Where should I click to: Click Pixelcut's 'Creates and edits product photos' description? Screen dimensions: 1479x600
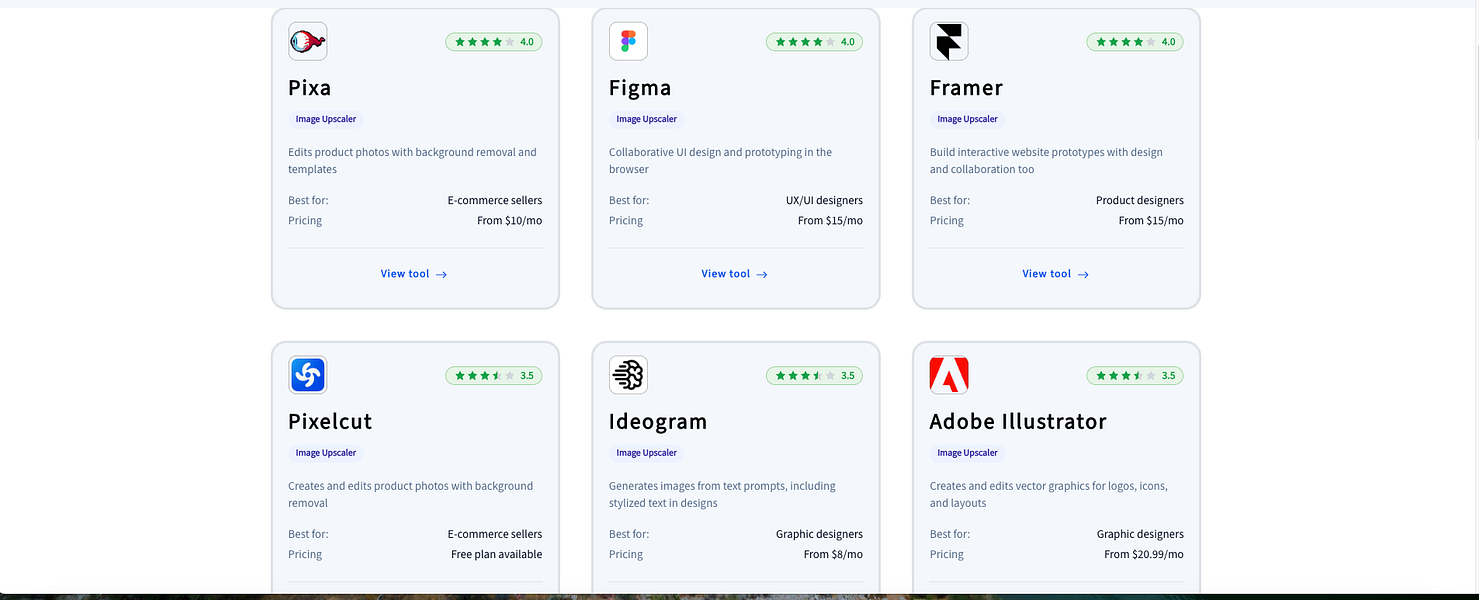tap(411, 495)
